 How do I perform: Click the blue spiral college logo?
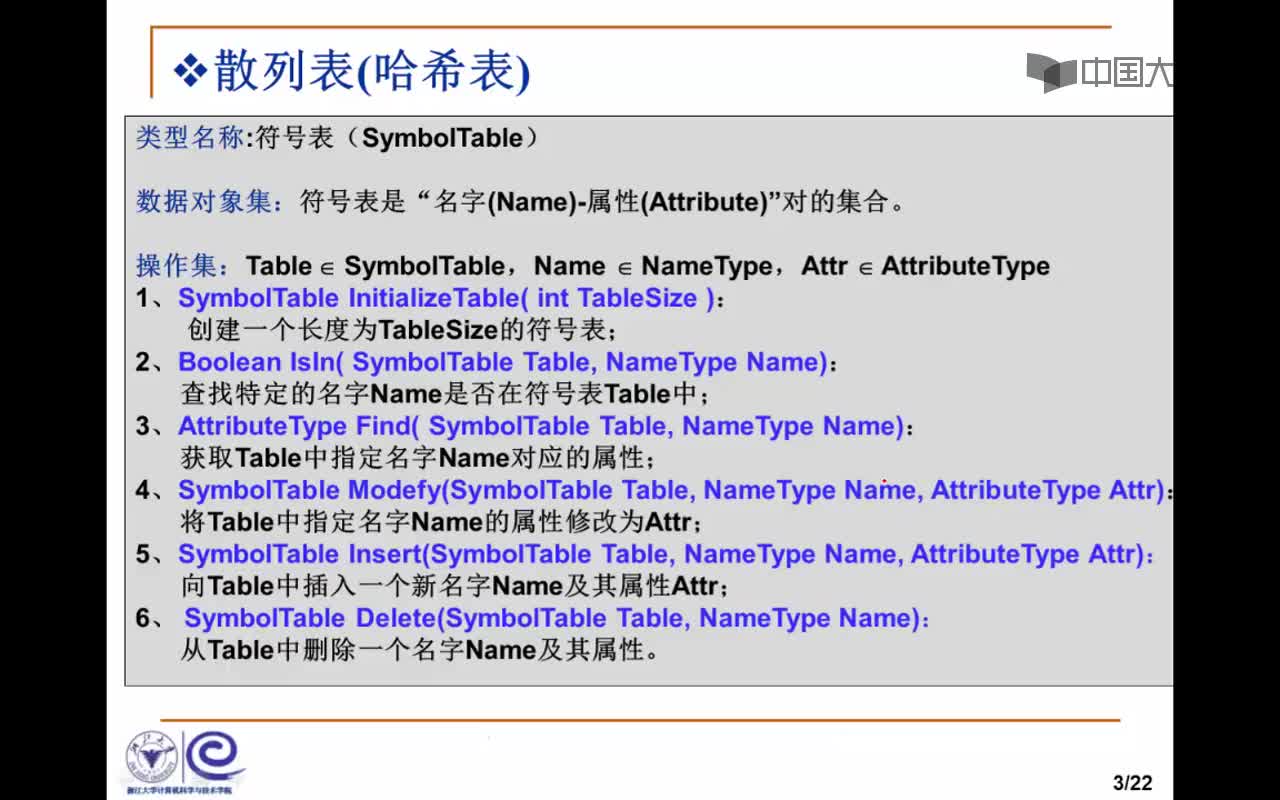pos(214,756)
